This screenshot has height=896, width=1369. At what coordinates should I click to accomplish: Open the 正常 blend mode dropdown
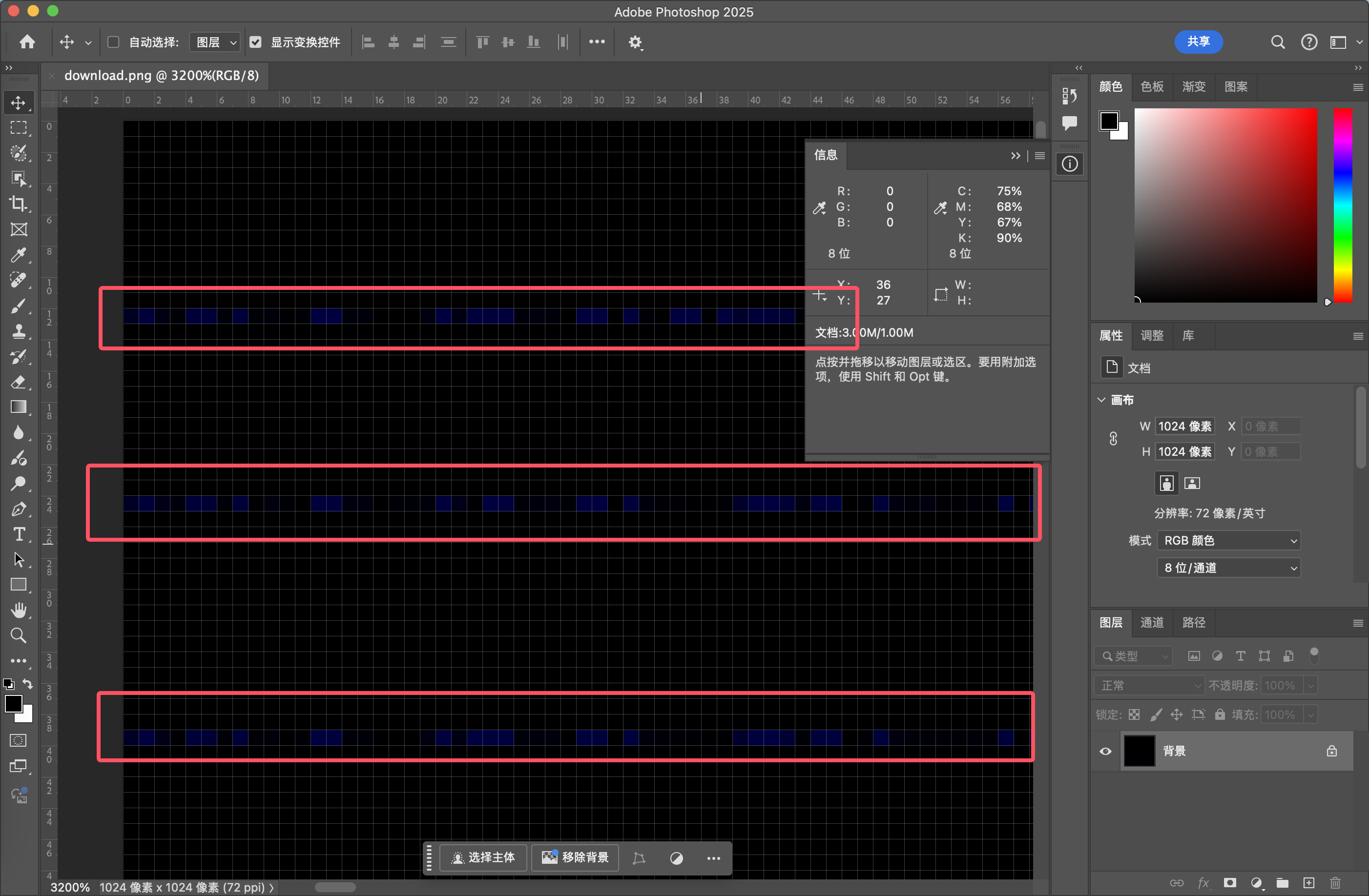[x=1149, y=686]
